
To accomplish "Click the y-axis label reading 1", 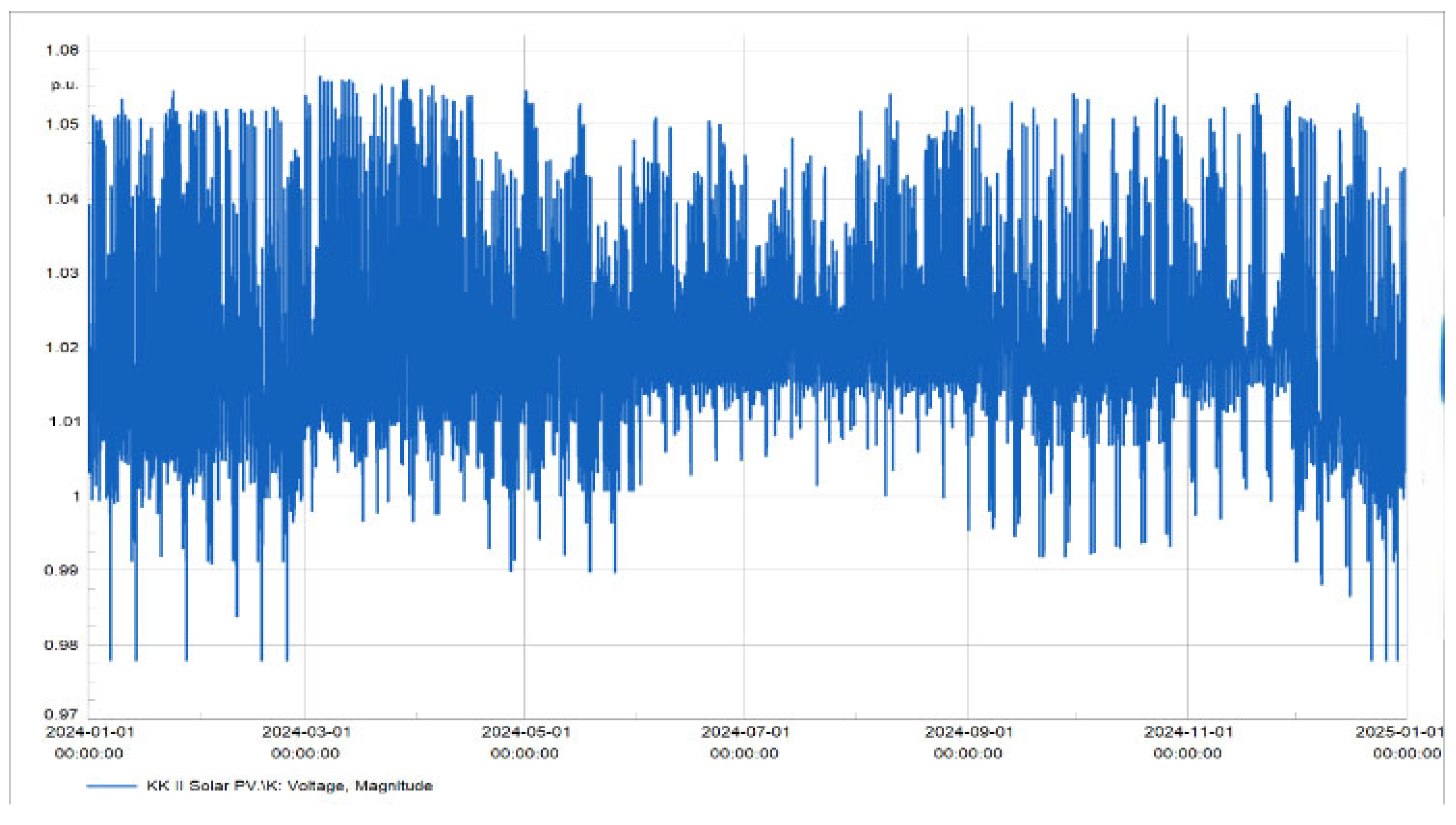I will pyautogui.click(x=76, y=496).
